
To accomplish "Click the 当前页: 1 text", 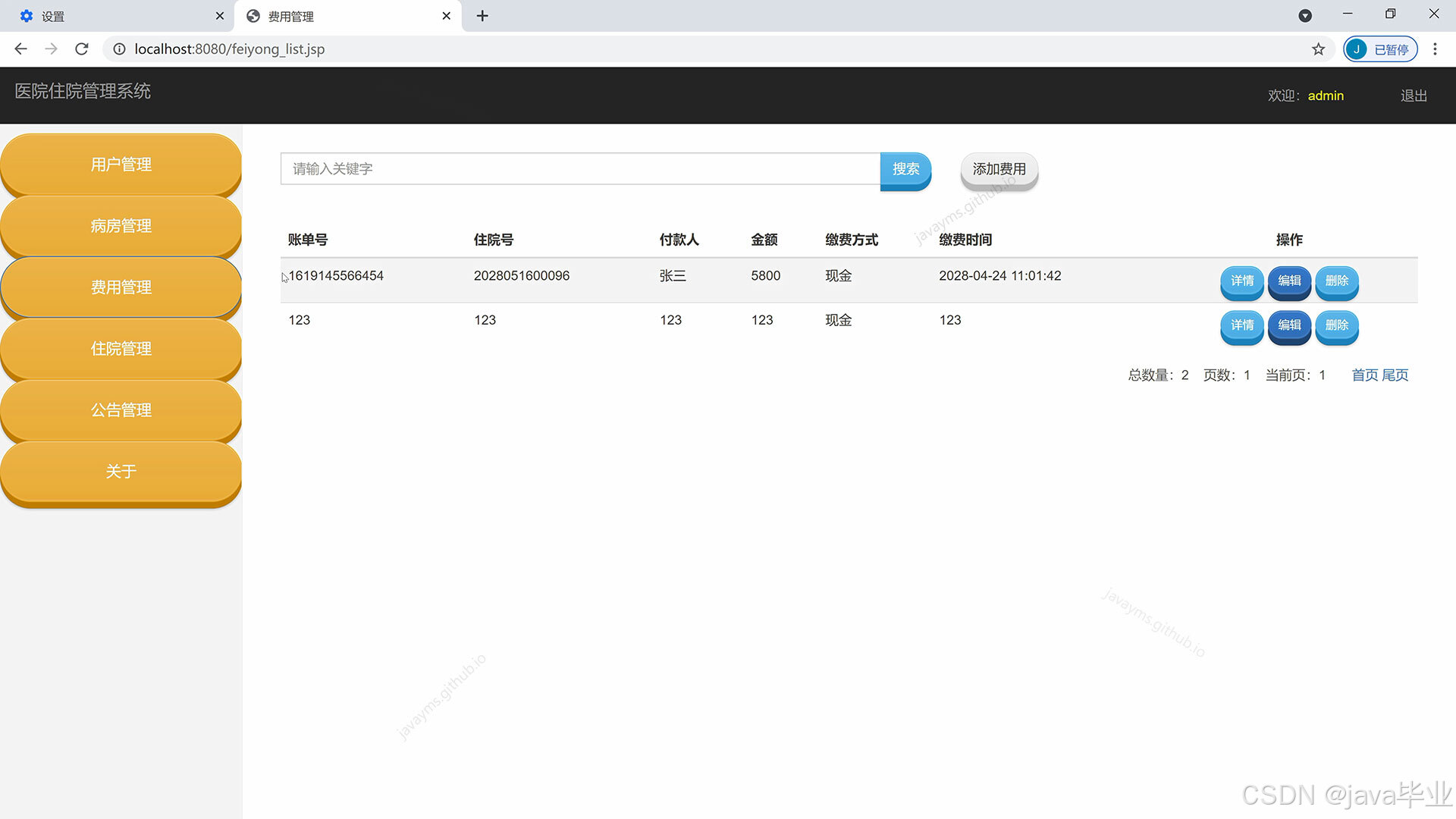I will [1295, 375].
